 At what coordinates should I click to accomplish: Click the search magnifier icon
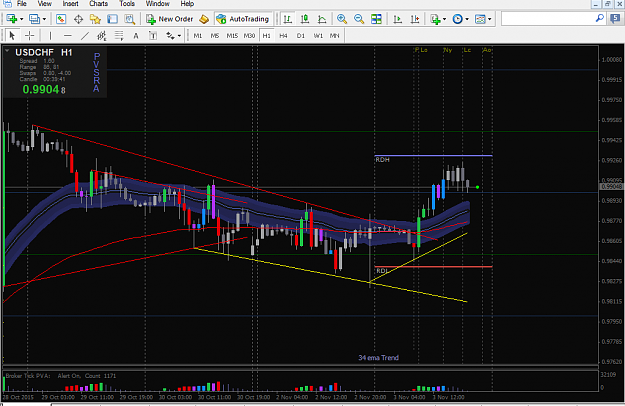(x=599, y=18)
